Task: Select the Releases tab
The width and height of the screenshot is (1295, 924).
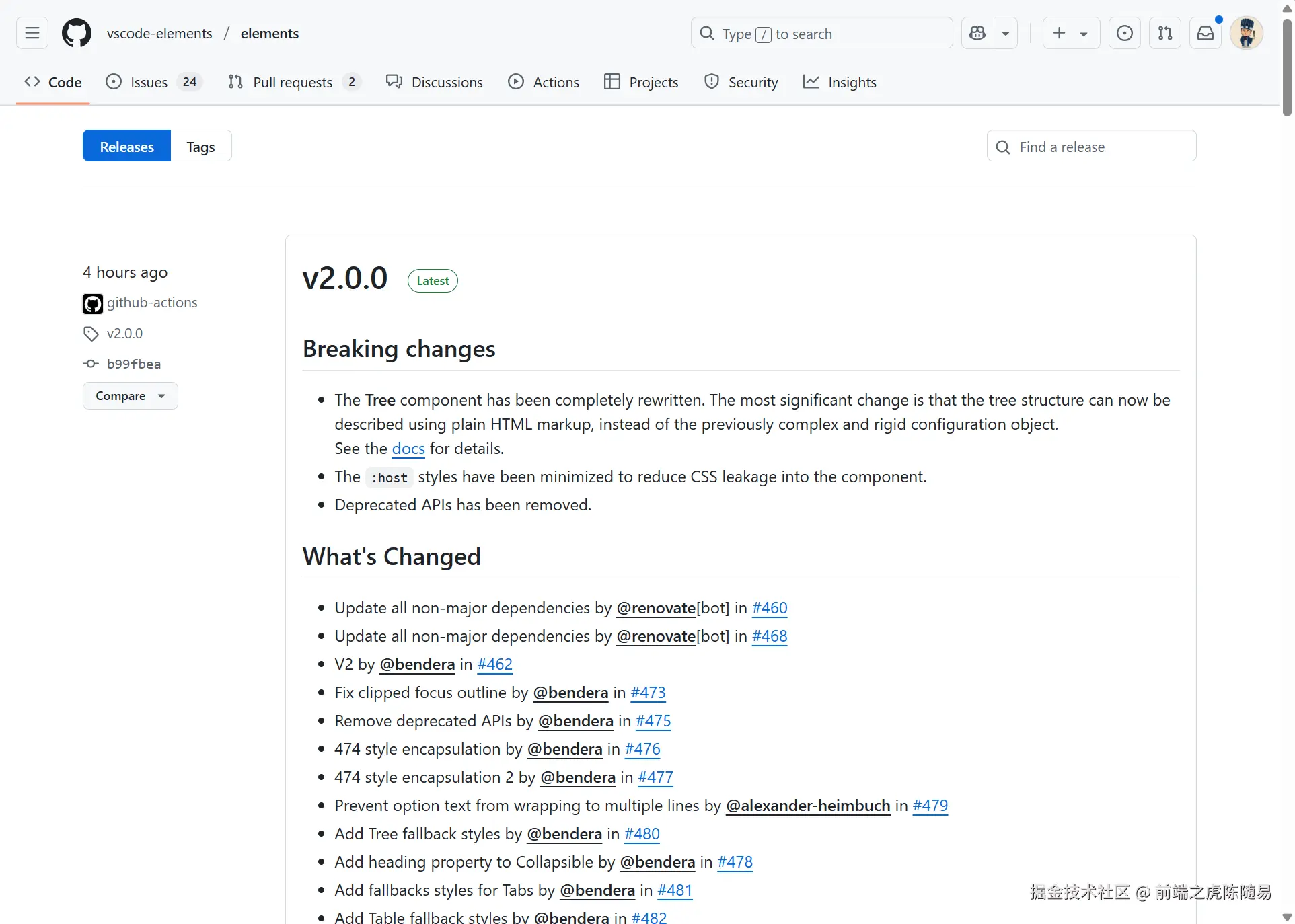Action: (x=126, y=147)
